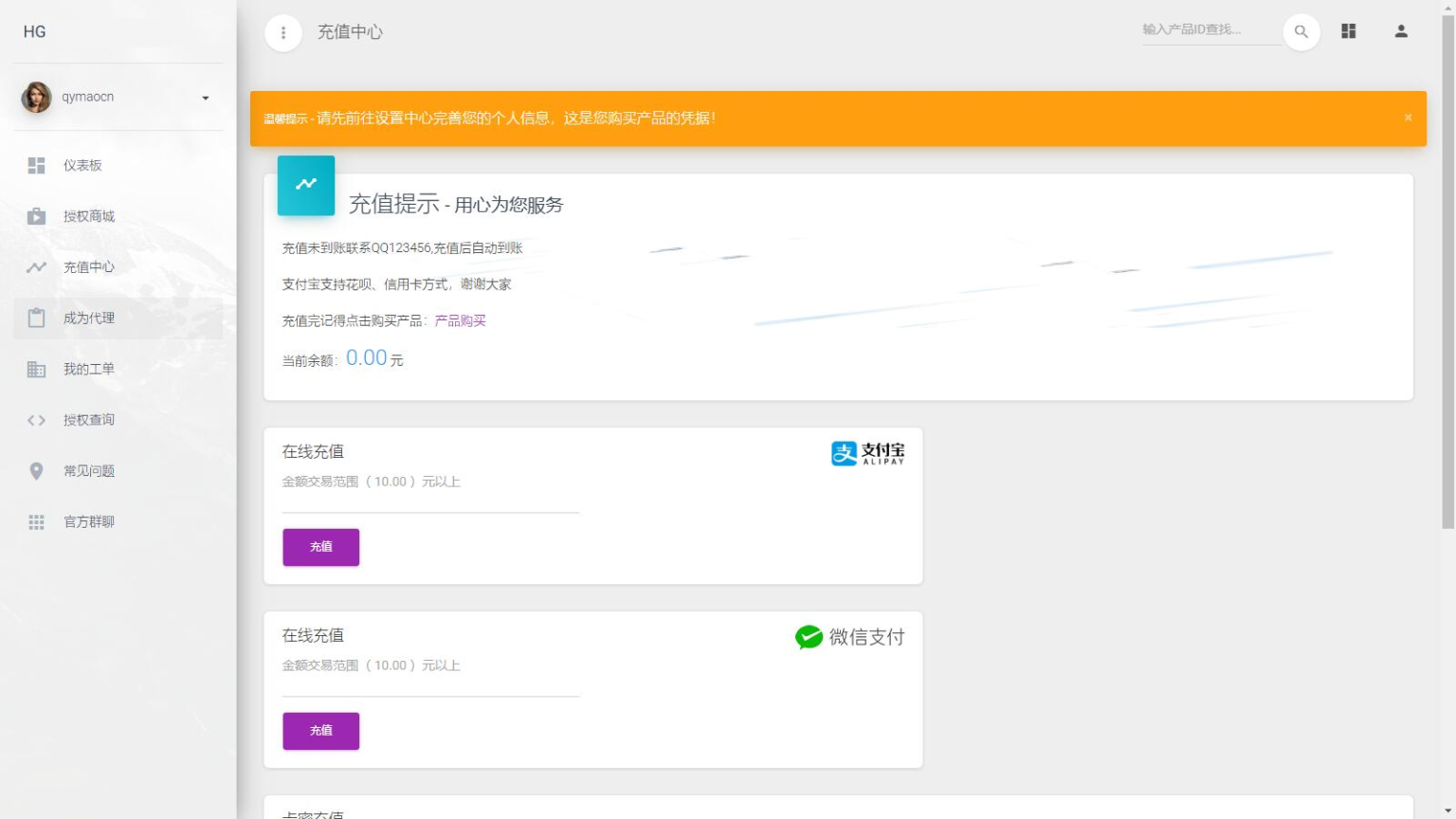Viewport: 1456px width, 819px height.
Task: Click the 充值中心 trend-line icon
Action: click(x=36, y=267)
